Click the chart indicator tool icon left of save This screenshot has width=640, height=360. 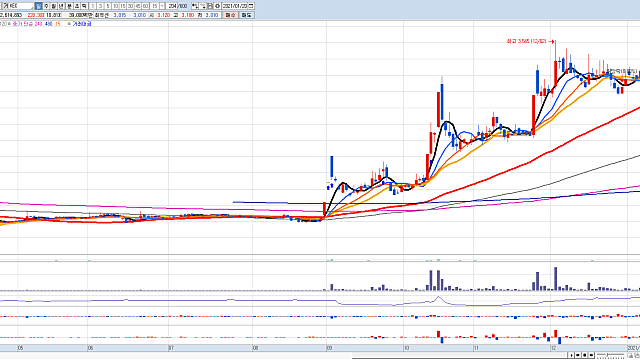(x=202, y=6)
